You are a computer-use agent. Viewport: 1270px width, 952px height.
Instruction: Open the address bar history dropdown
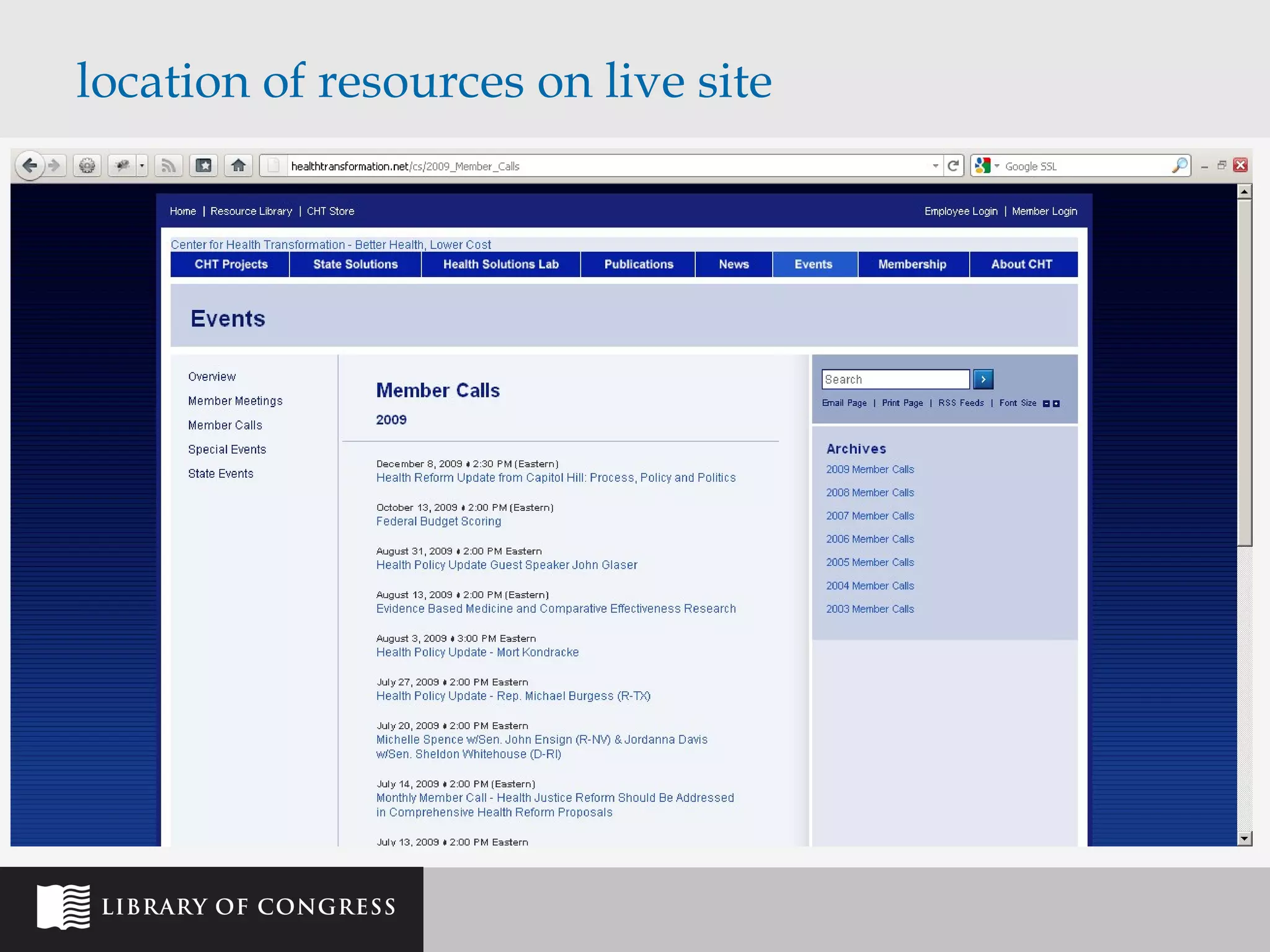(935, 165)
